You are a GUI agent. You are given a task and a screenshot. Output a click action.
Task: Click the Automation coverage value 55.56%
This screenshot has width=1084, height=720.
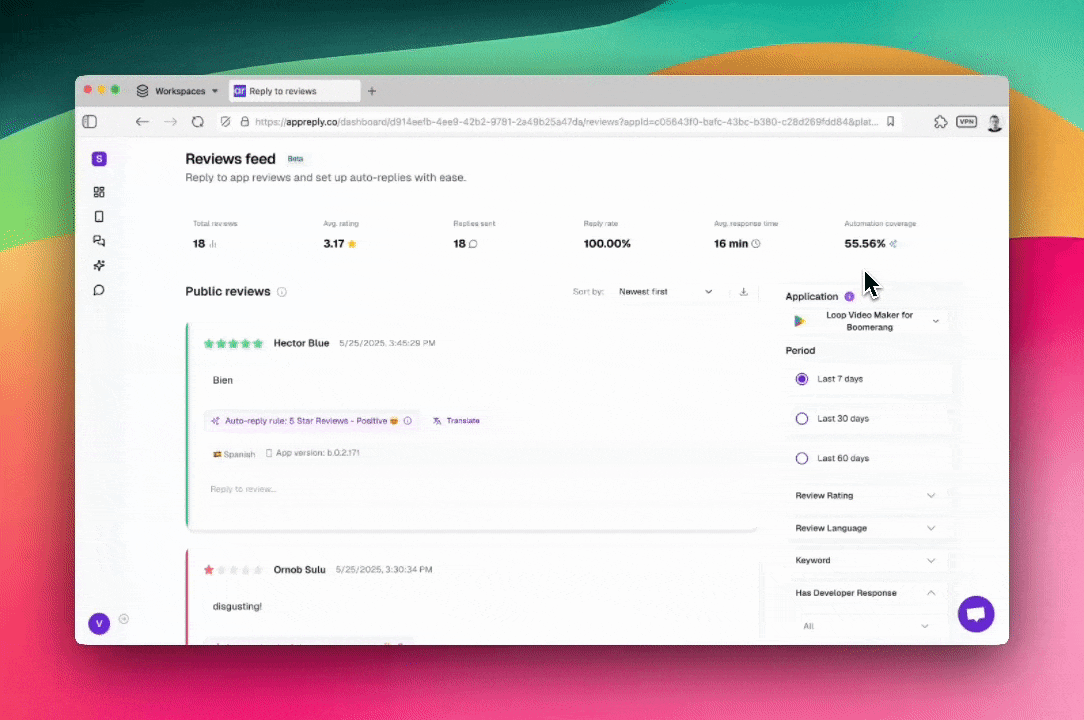pos(865,243)
